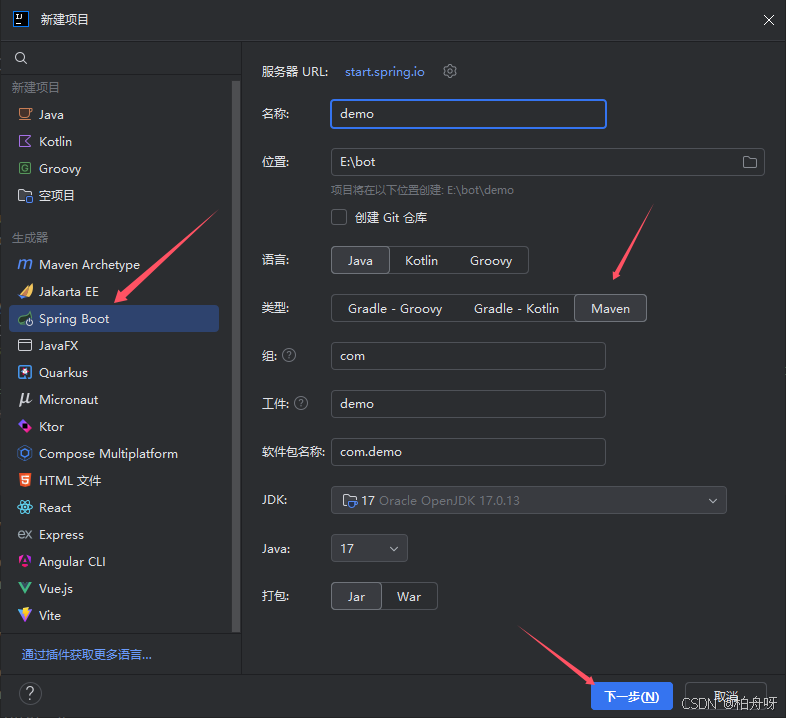The height and width of the screenshot is (718, 786).
Task: Open start.spring.io server URL link
Action: (384, 72)
